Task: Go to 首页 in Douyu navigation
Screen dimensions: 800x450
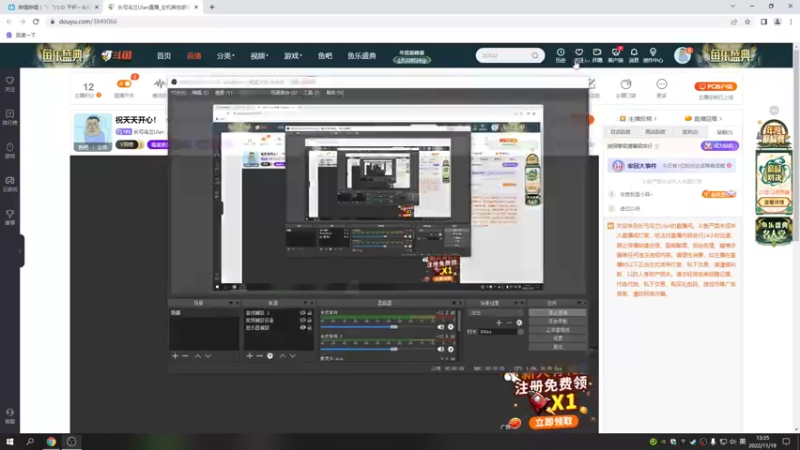Action: coord(164,56)
